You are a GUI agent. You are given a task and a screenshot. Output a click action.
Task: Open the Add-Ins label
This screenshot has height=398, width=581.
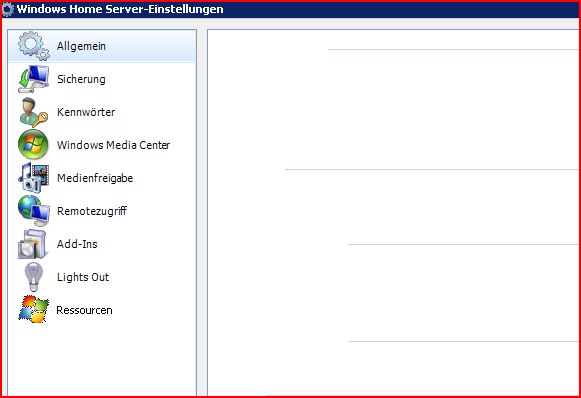click(x=77, y=244)
